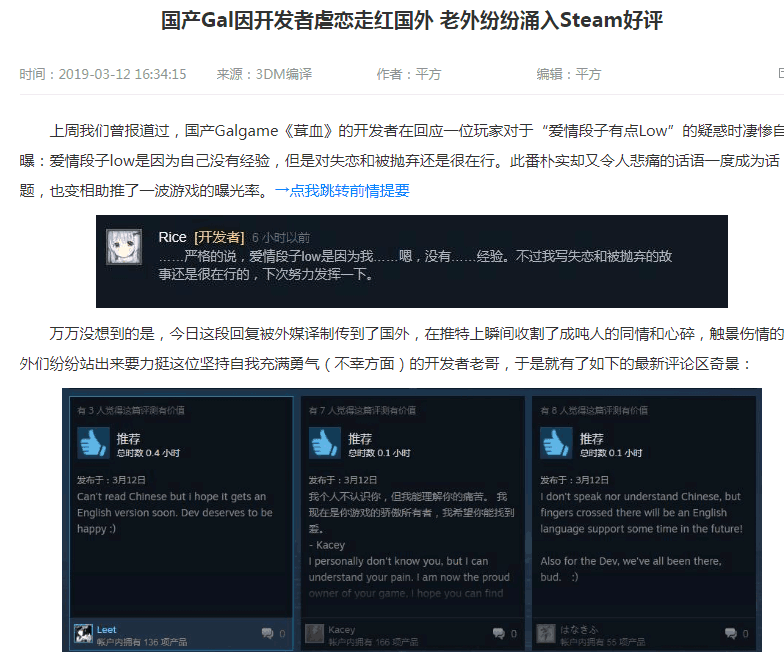This screenshot has height=657, width=784.
Task: Open comment bubble on Leet's review
Action: 268,634
